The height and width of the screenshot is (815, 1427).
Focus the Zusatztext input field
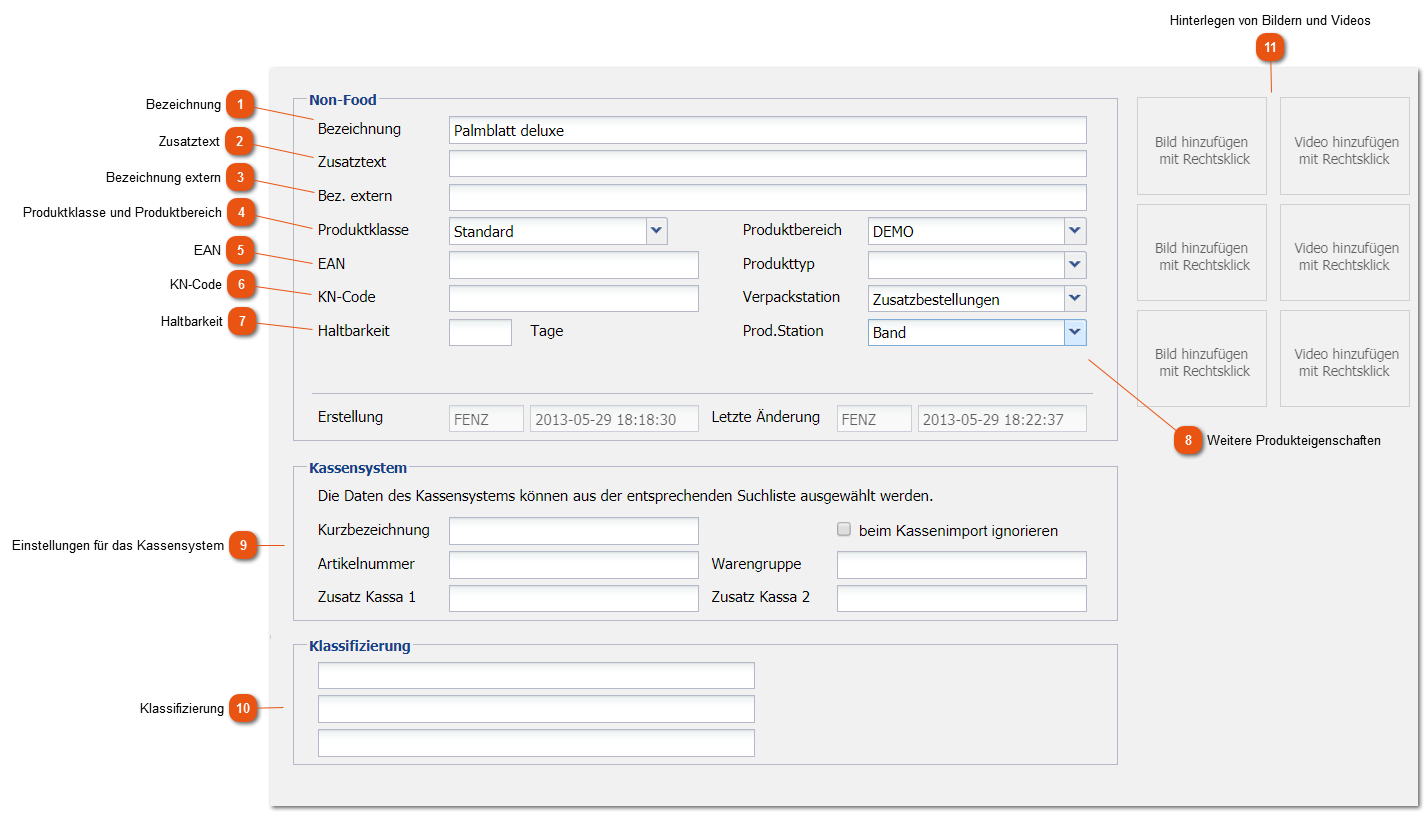(x=767, y=164)
